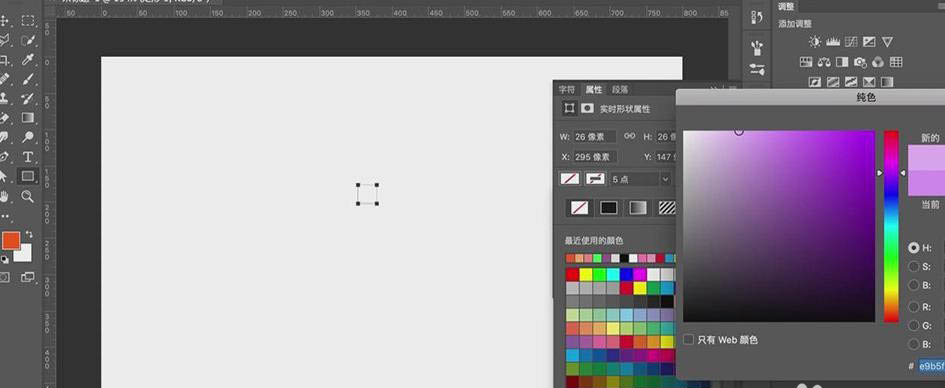Open the screen mode button
945x388 pixels.
point(28,277)
